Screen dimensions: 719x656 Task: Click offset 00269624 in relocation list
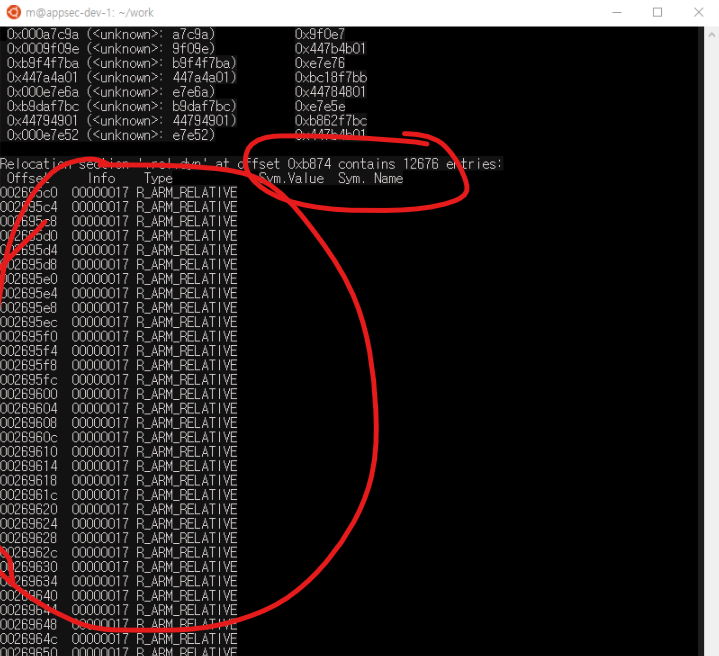(29, 524)
